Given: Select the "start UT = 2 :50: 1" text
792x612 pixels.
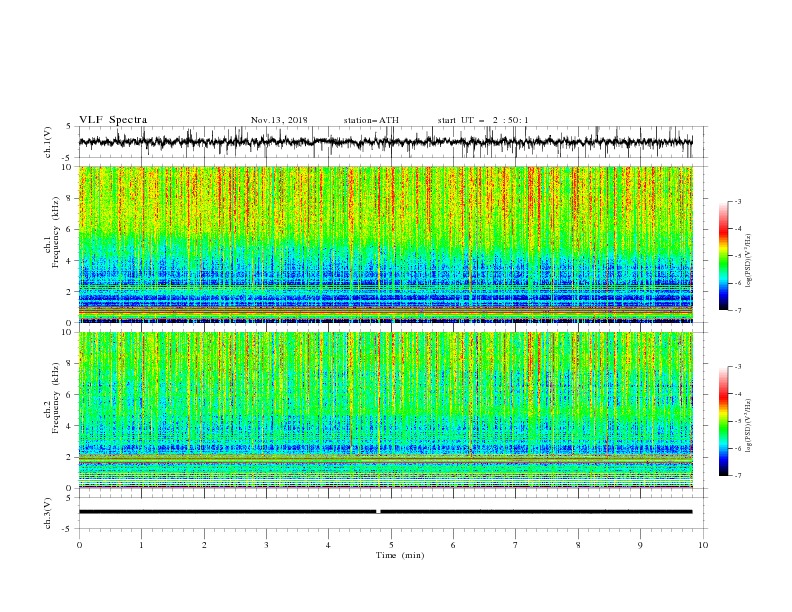Looking at the screenshot, I should click(x=483, y=120).
